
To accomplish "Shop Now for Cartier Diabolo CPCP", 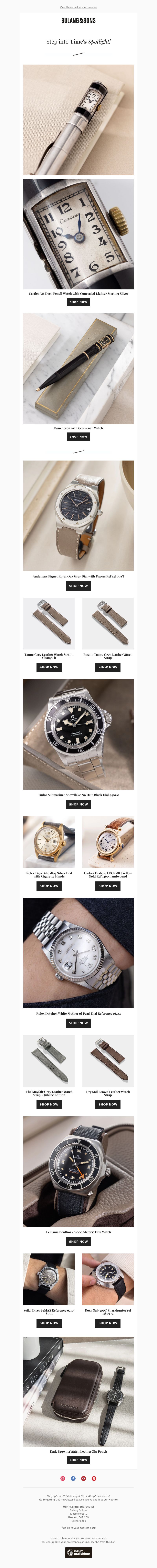I will (108, 886).
